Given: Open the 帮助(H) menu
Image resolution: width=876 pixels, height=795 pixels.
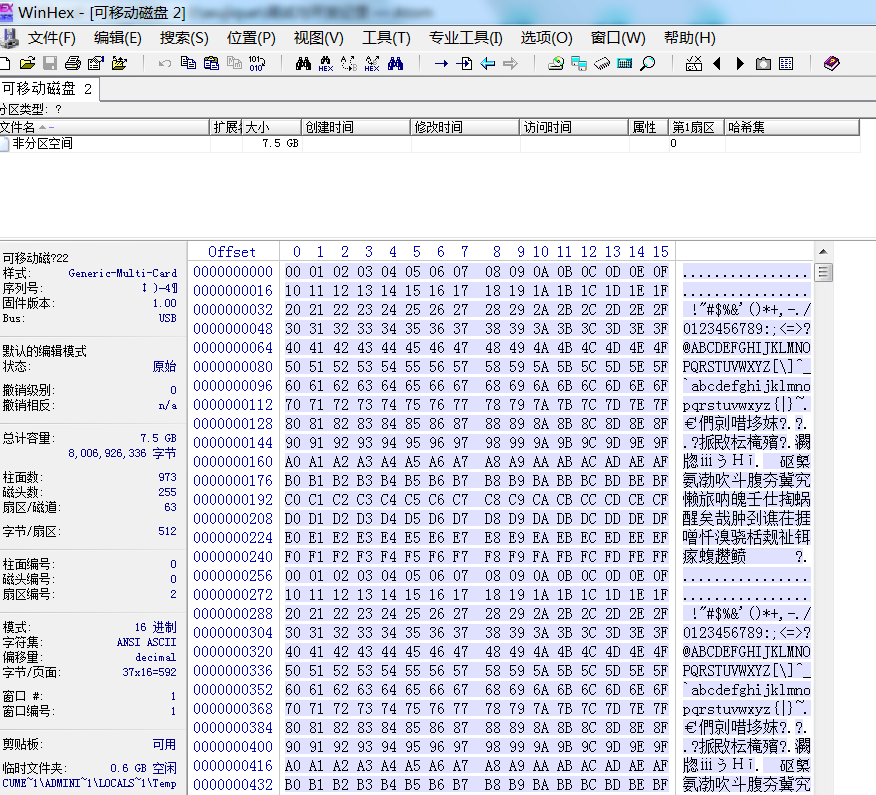Looking at the screenshot, I should (690, 38).
